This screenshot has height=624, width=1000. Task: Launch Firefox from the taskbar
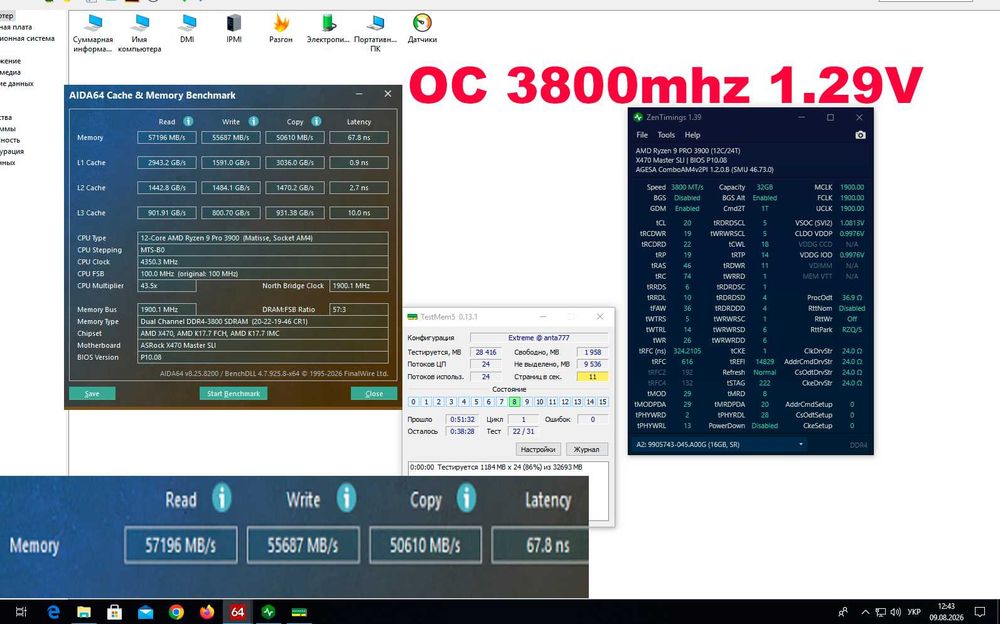[x=207, y=612]
